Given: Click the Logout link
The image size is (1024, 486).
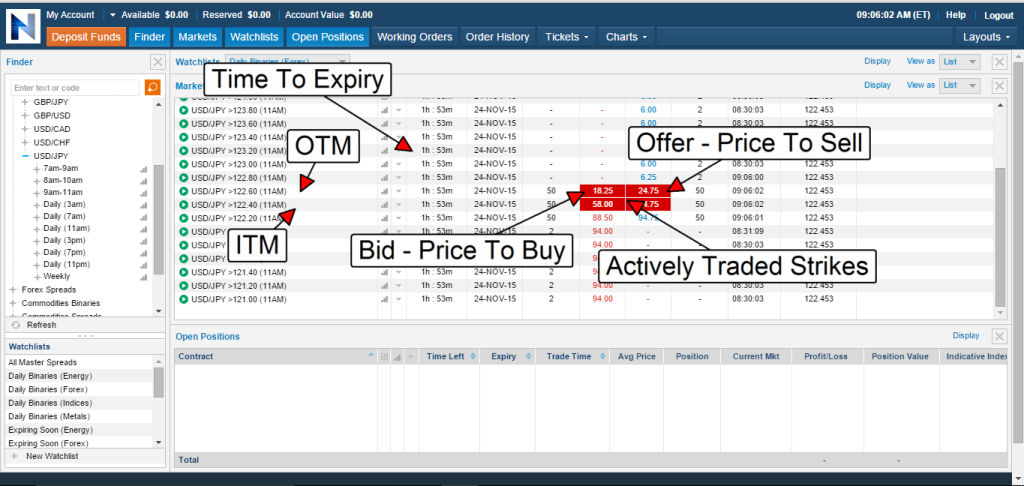Looking at the screenshot, I should pos(999,15).
